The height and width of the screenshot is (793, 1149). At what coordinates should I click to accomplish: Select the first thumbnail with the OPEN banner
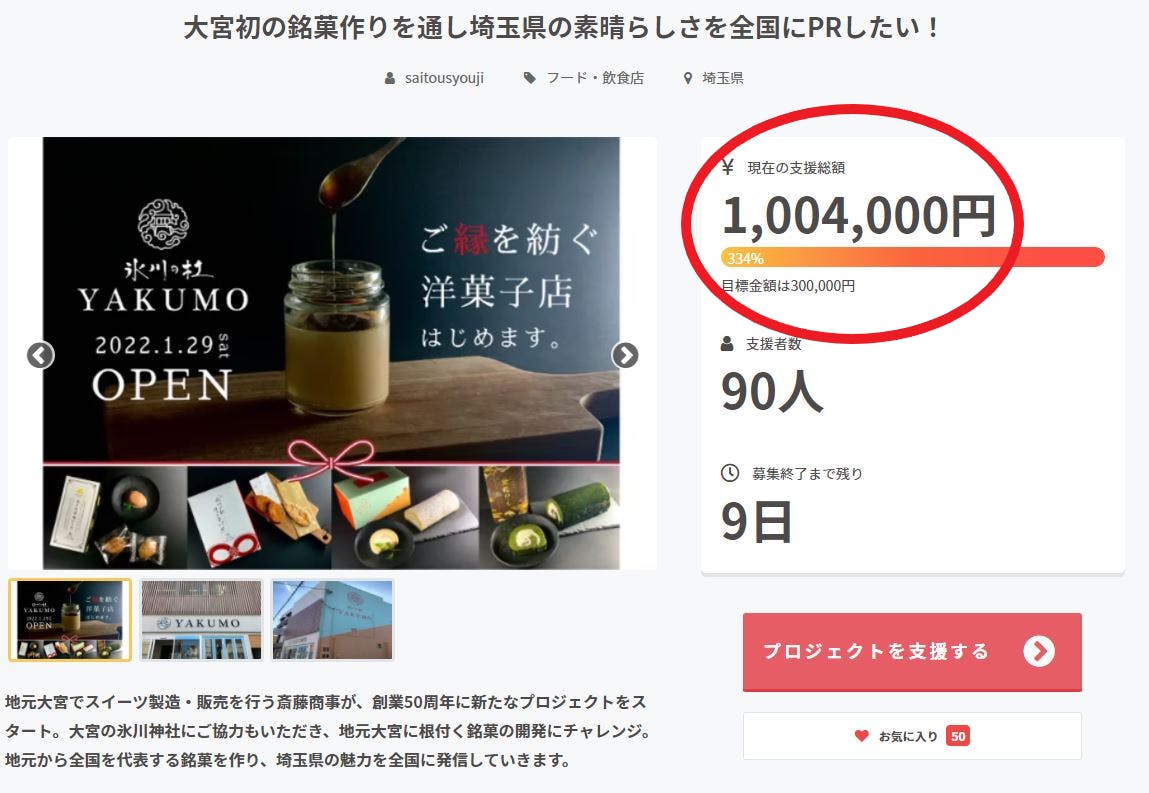click(70, 620)
